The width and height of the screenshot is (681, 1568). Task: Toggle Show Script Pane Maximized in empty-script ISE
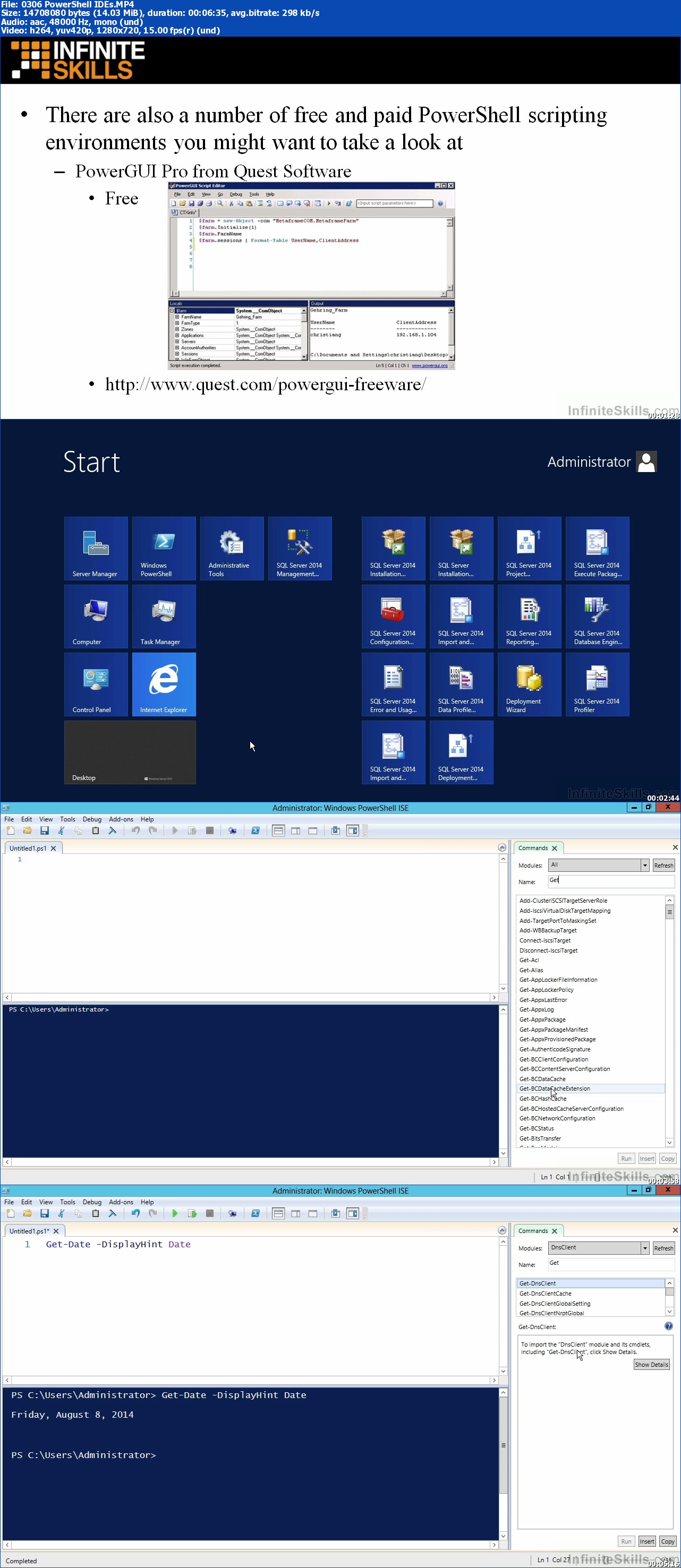click(x=312, y=830)
